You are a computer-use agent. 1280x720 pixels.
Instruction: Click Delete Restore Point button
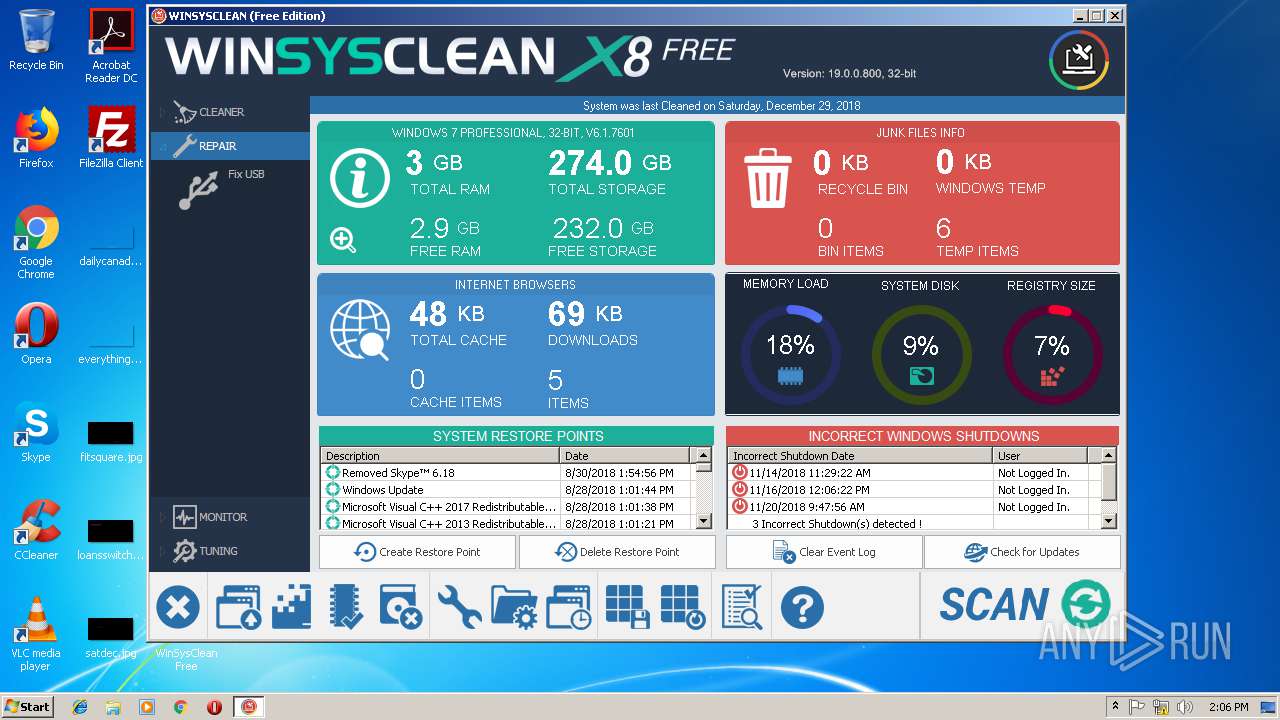[x=617, y=552]
